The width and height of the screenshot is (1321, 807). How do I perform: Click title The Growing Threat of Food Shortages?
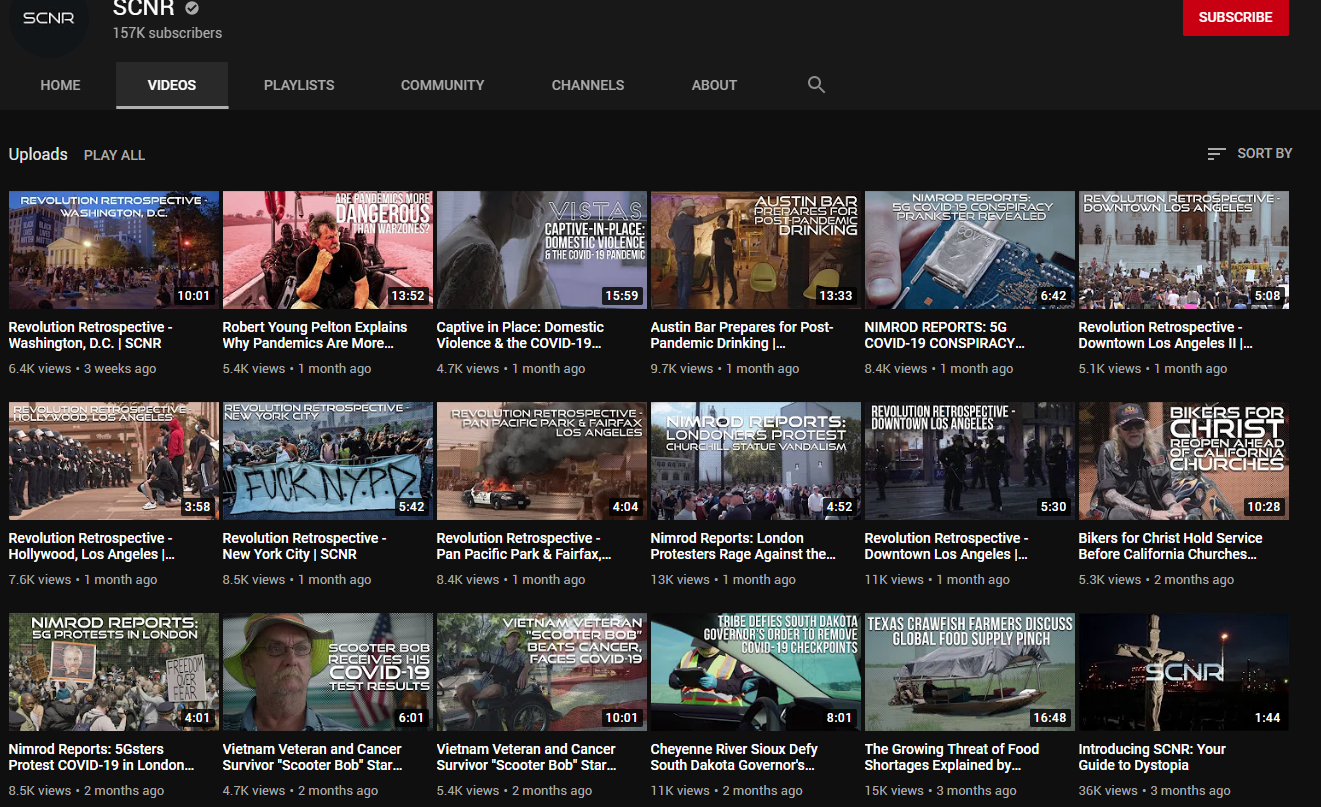tap(952, 757)
